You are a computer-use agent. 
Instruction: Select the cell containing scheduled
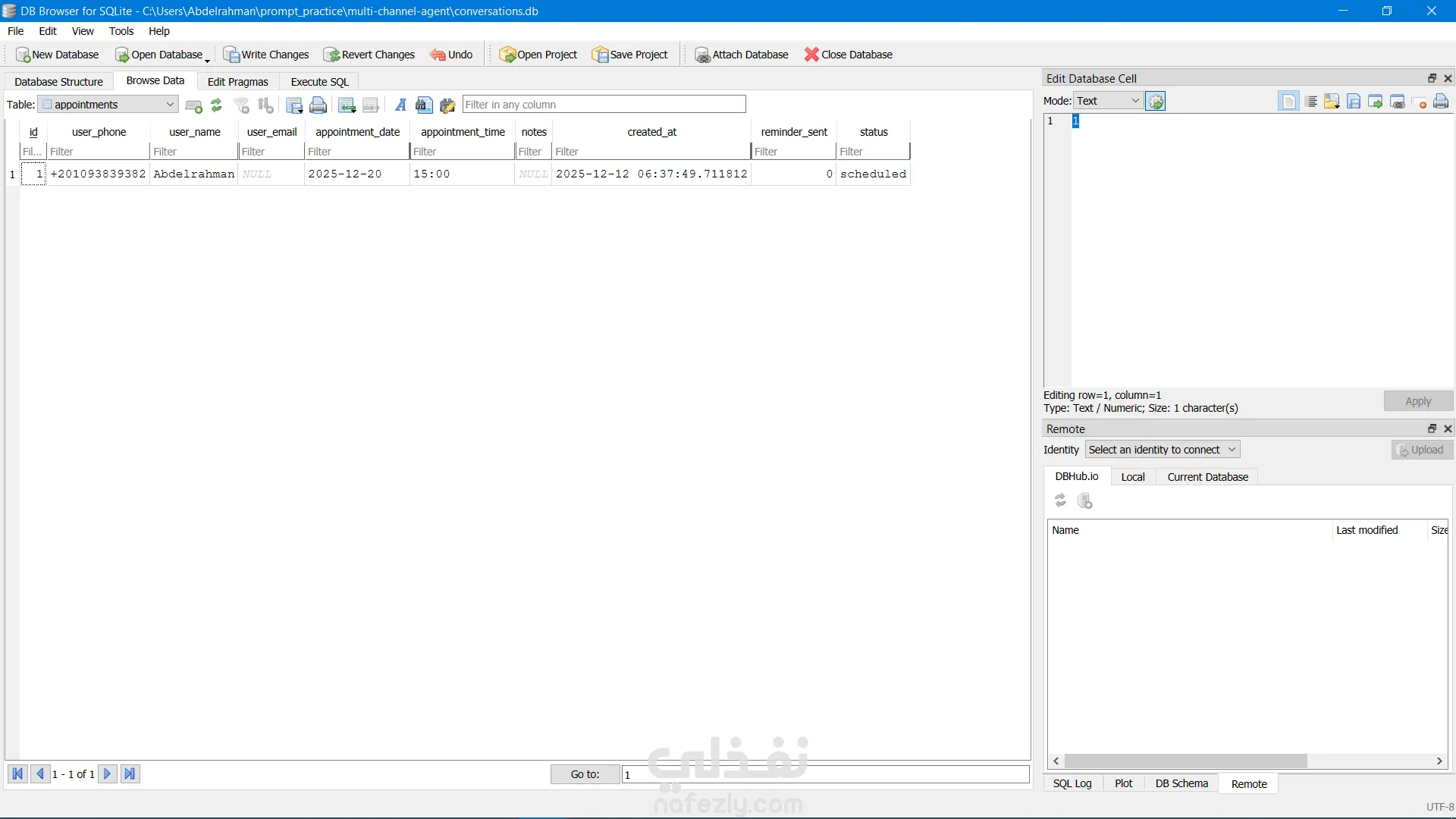pyautogui.click(x=873, y=174)
